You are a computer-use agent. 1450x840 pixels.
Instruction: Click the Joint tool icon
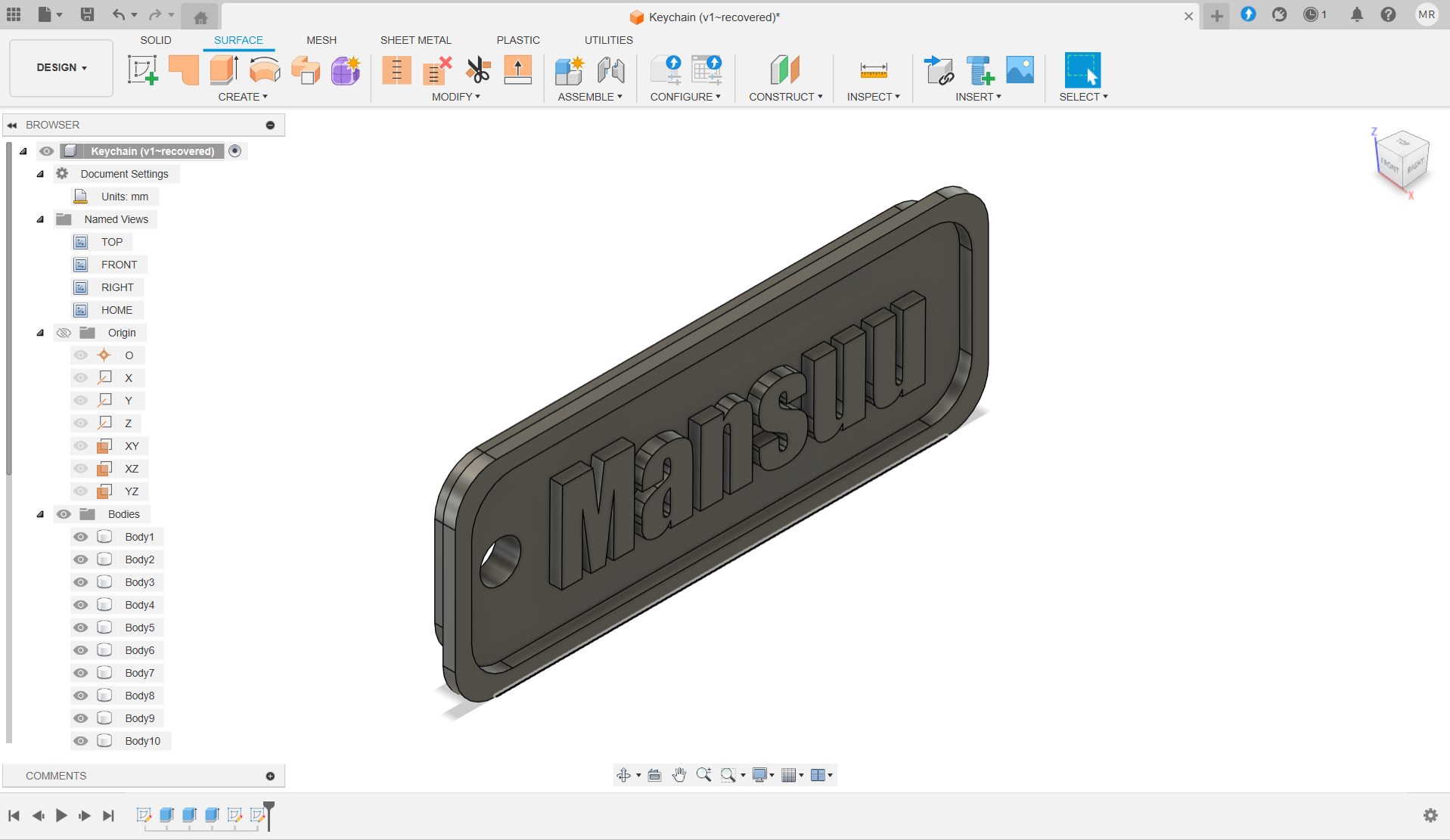(x=610, y=70)
